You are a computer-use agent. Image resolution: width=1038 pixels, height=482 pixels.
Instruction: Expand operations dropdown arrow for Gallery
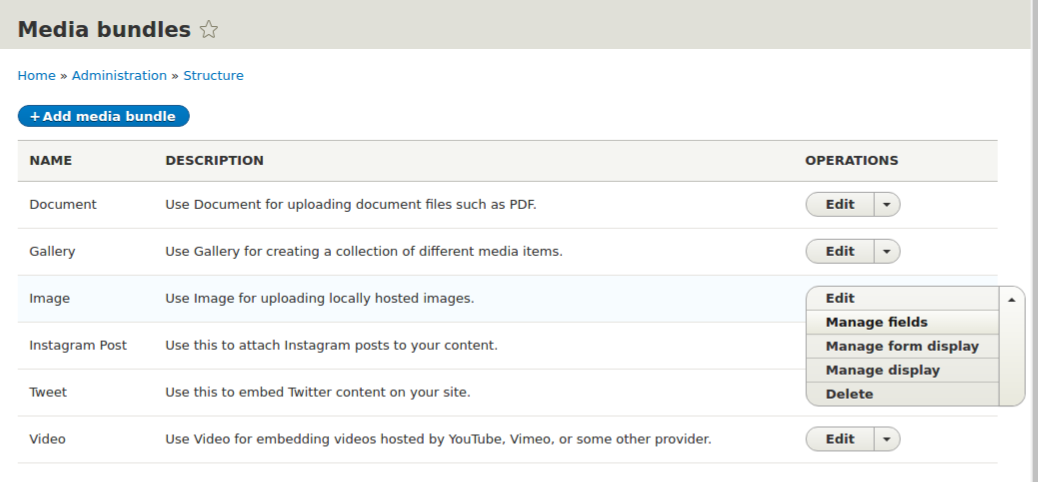[x=887, y=252]
